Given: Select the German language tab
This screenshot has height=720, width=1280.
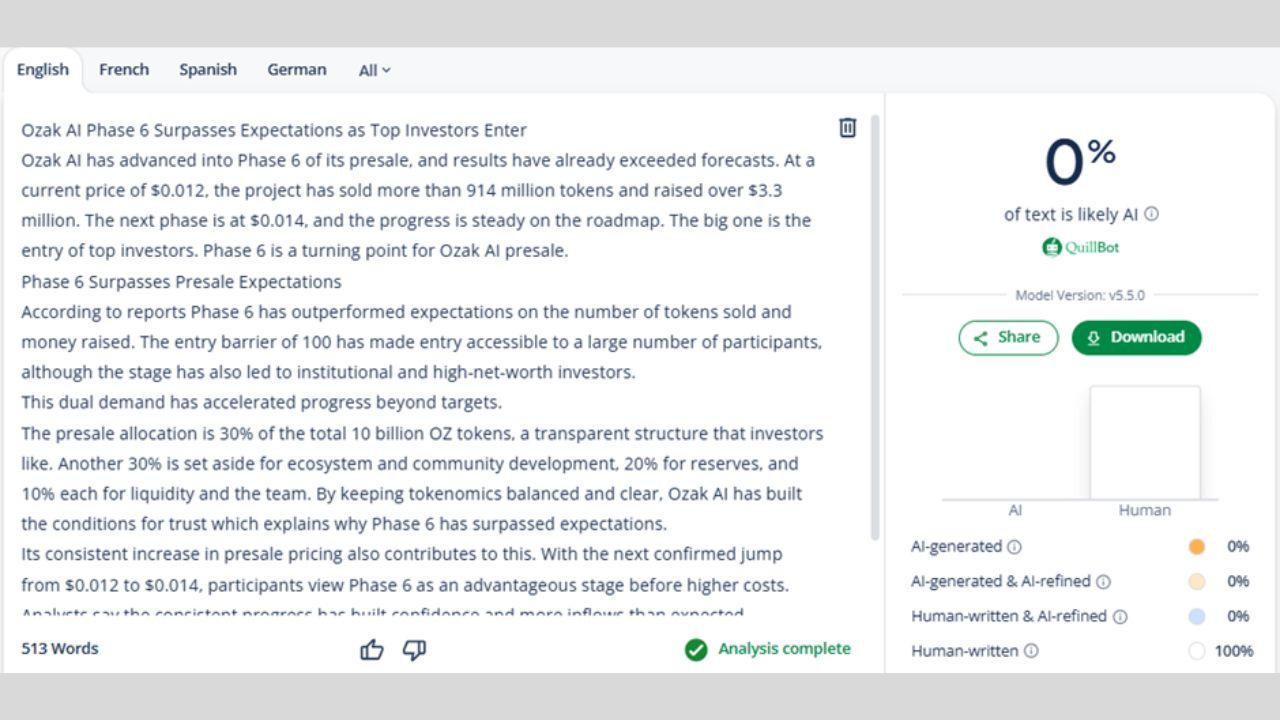Looking at the screenshot, I should pyautogui.click(x=296, y=70).
